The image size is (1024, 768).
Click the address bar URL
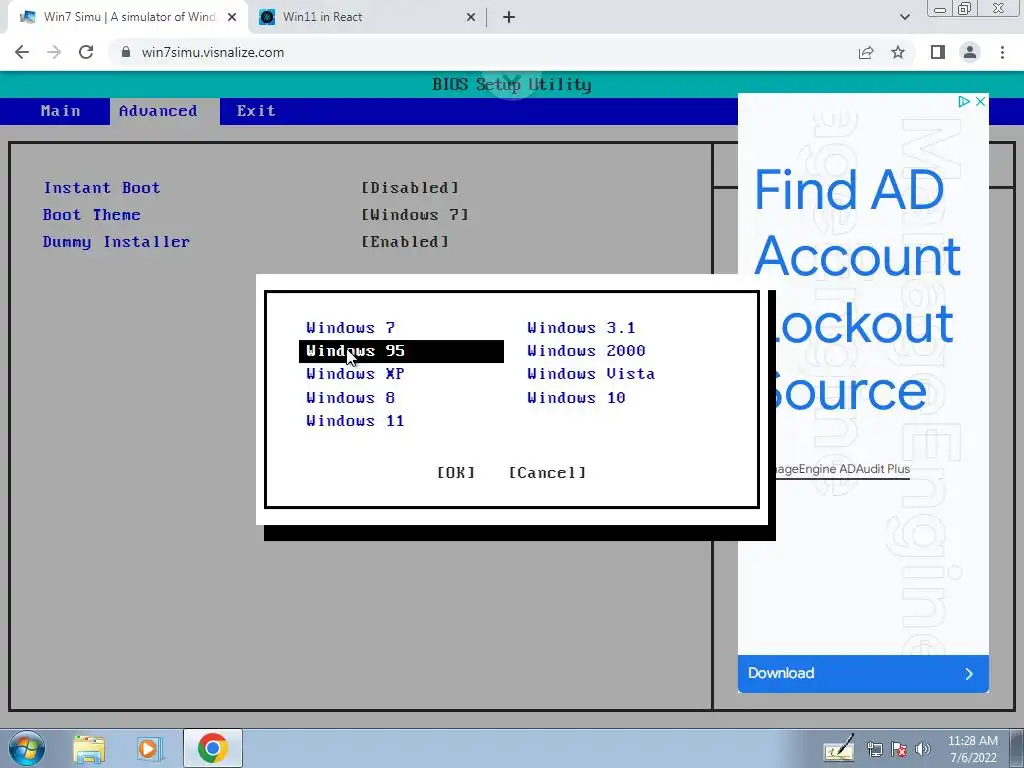tap(213, 52)
